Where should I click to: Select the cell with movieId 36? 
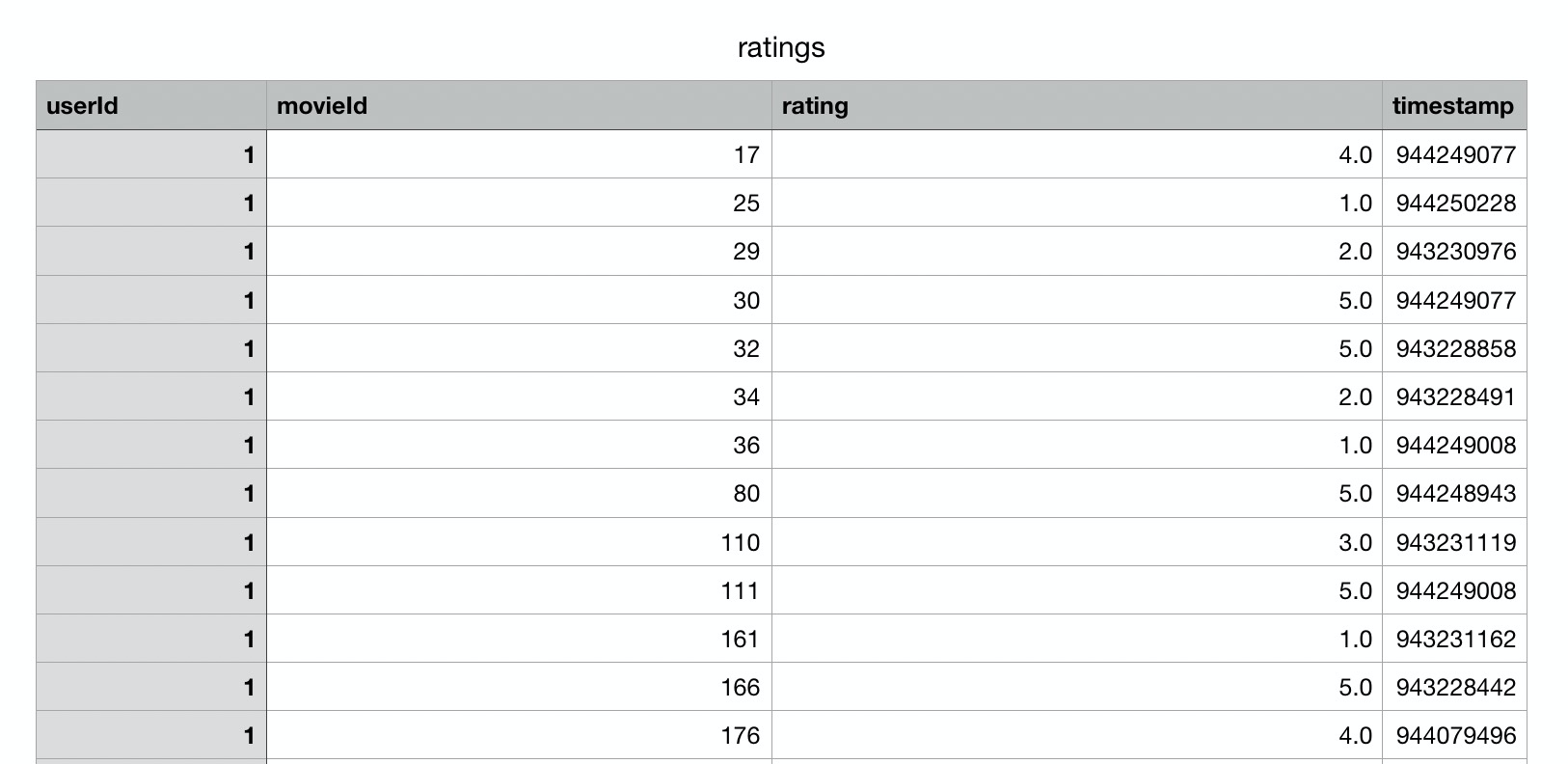519,445
